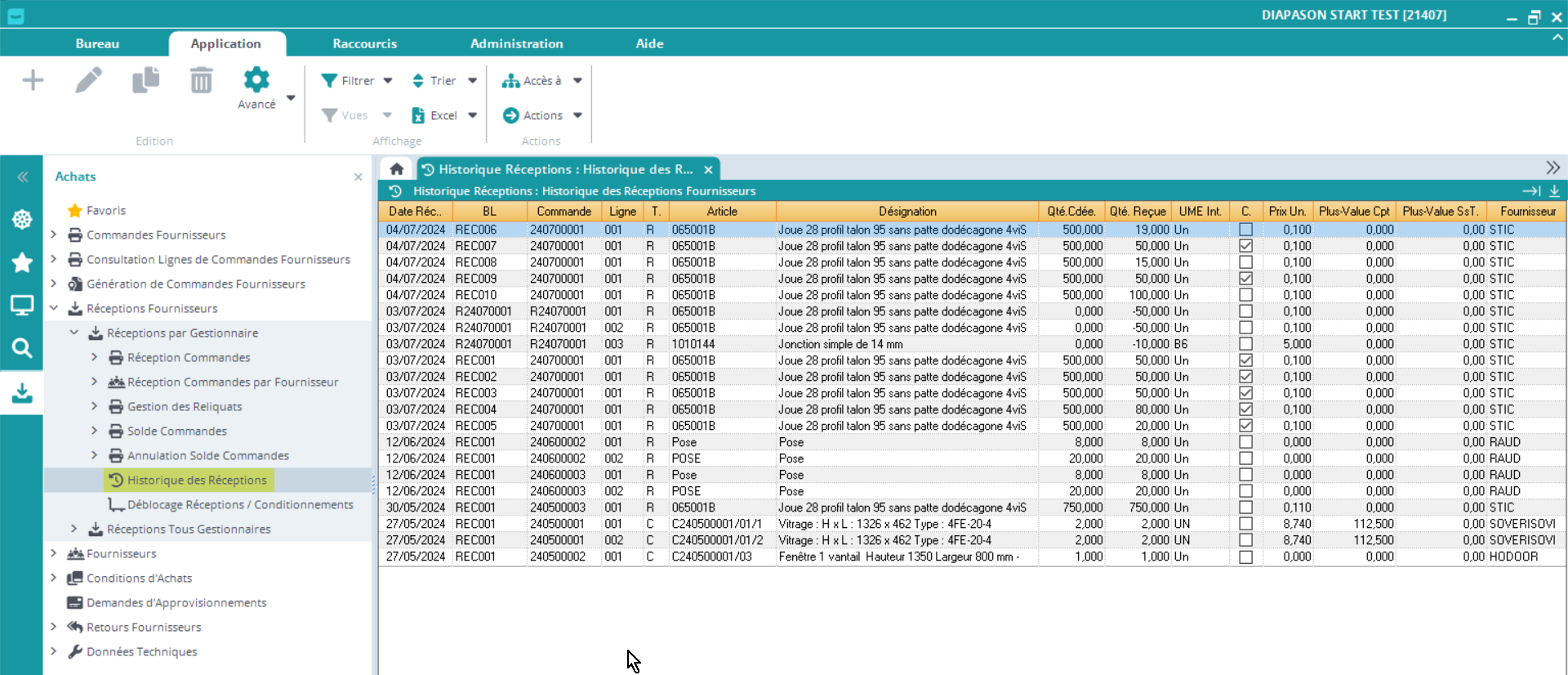The image size is (1568, 675).
Task: Click the pencil edit icon
Action: coord(89,80)
